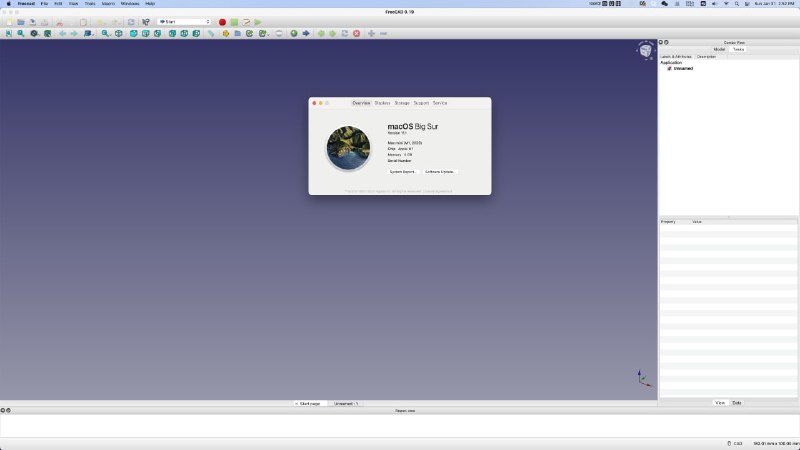Switch to Displays tab in About window

coord(382,103)
